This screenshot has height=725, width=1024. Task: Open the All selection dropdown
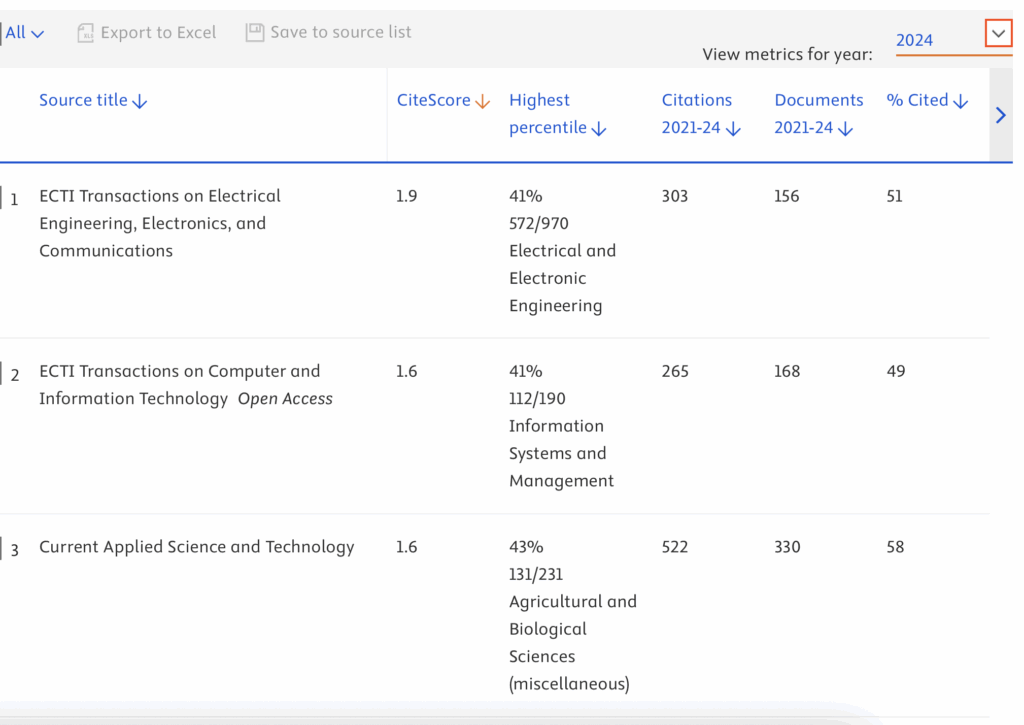point(25,33)
